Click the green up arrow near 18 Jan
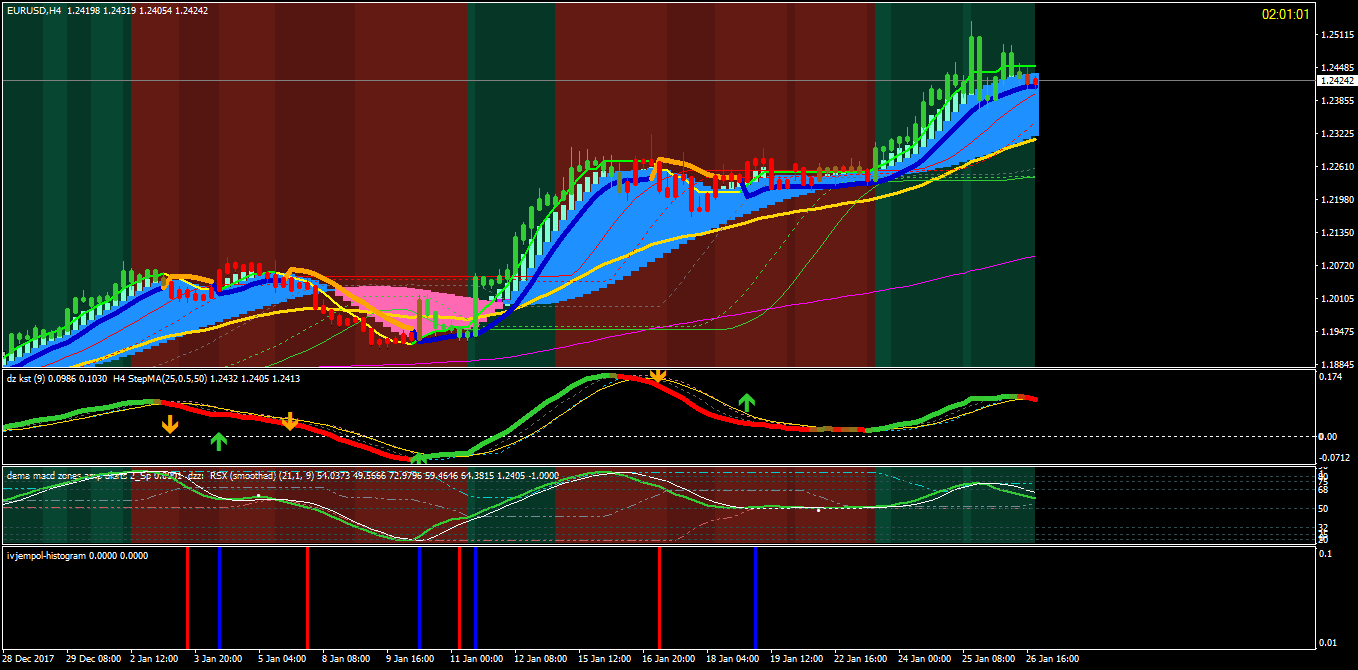 [x=747, y=402]
